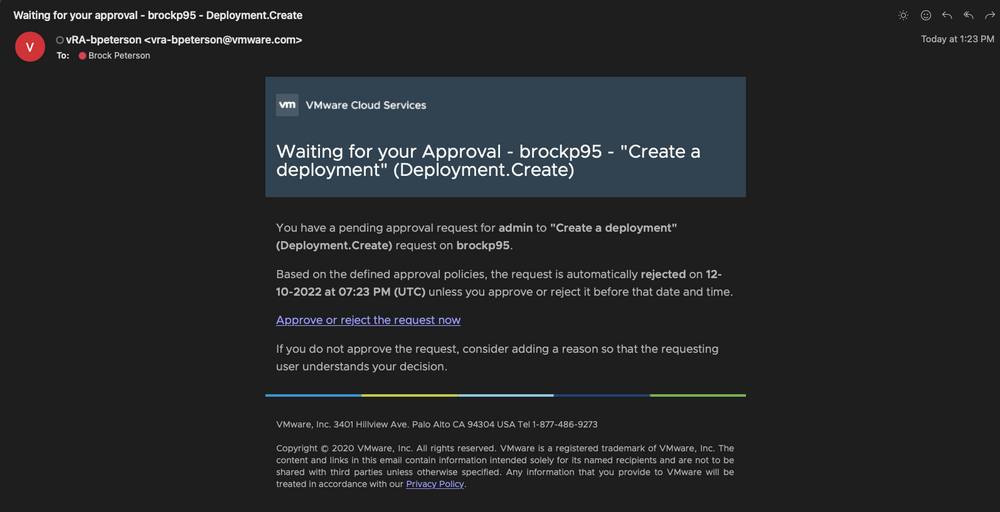The height and width of the screenshot is (512, 1000).
Task: Click the VMware Cloud Services text
Action: 366,105
